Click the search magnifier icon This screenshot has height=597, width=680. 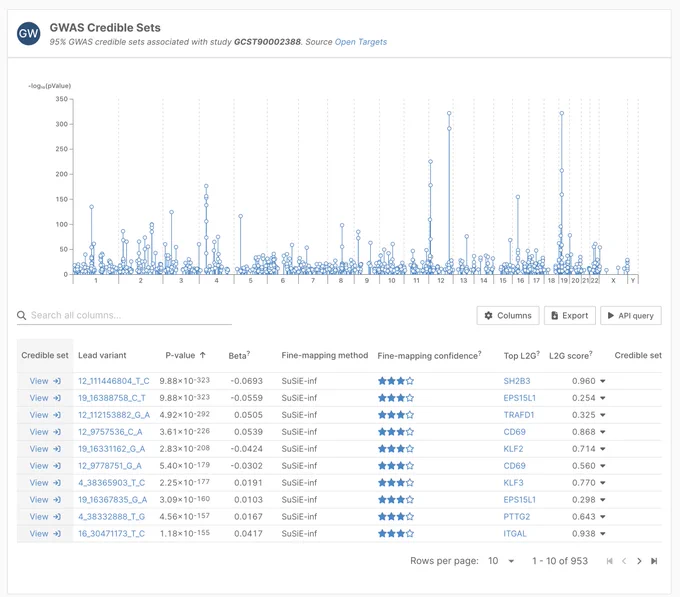(21, 315)
